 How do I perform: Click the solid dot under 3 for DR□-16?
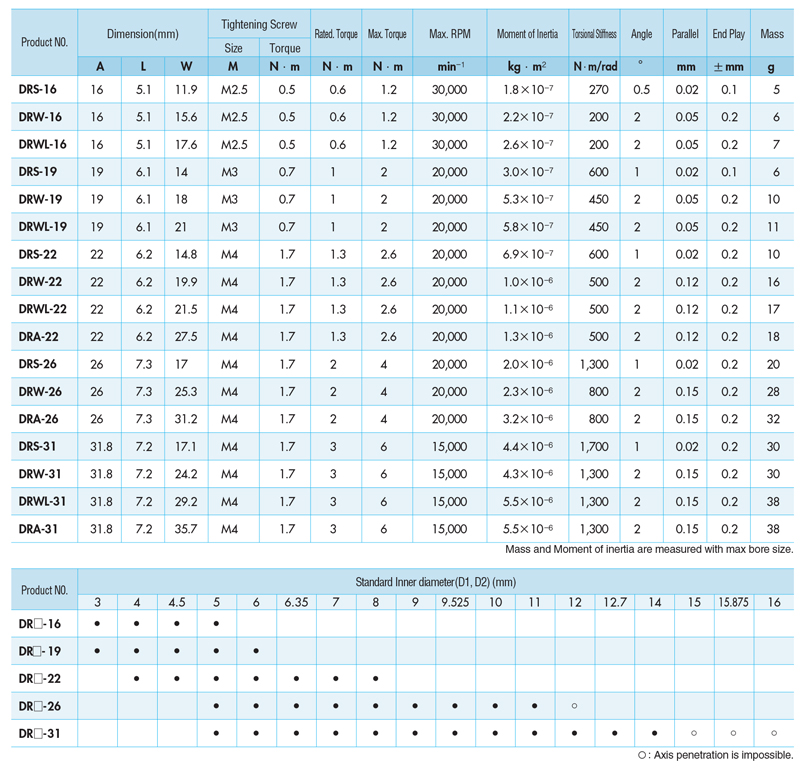coord(97,624)
